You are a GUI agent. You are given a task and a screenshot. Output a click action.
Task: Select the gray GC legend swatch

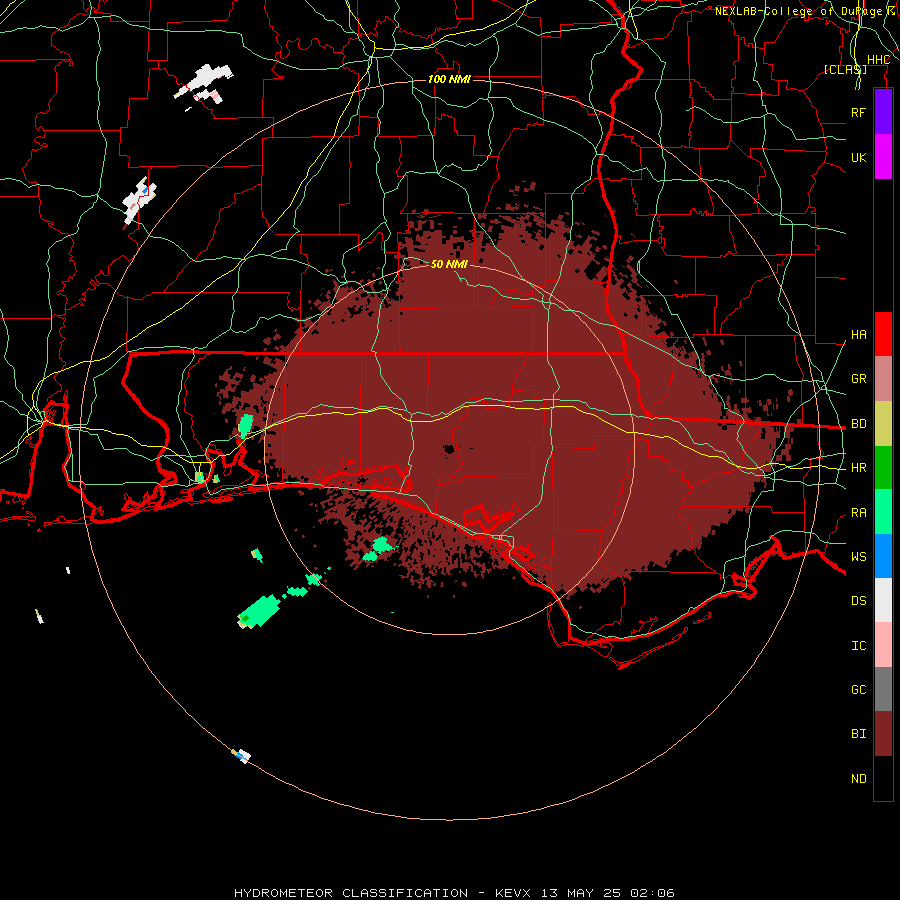pos(883,689)
